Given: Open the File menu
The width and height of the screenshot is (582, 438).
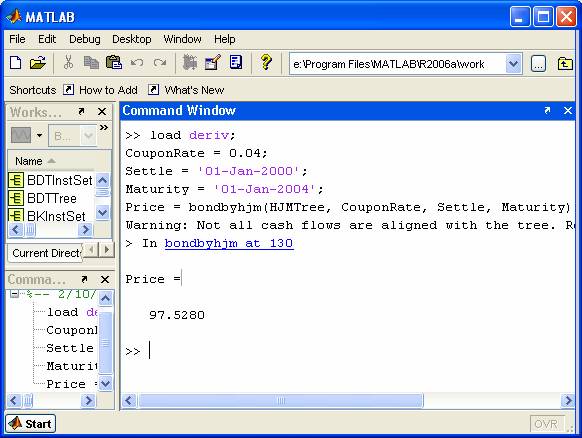Looking at the screenshot, I should pos(17,39).
